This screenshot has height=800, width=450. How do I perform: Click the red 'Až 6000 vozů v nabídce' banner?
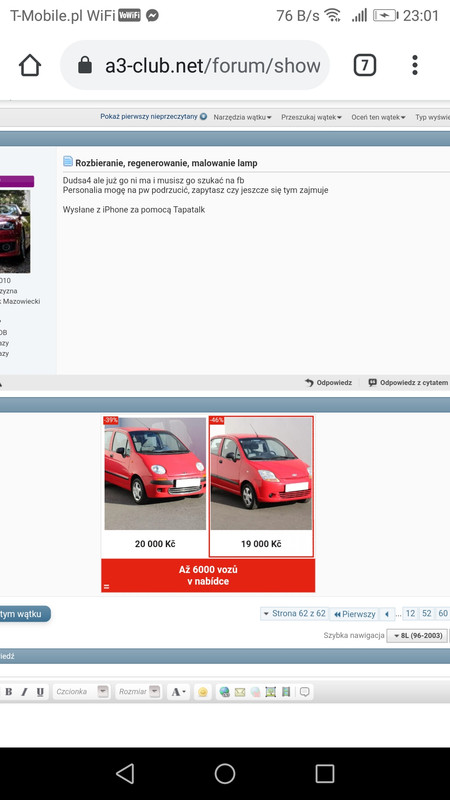pos(208,576)
